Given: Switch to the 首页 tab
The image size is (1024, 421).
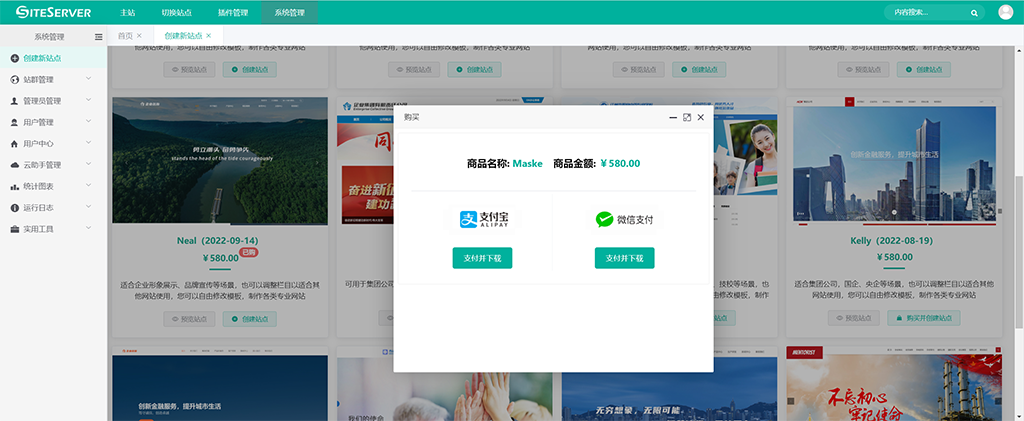Looking at the screenshot, I should tap(125, 36).
